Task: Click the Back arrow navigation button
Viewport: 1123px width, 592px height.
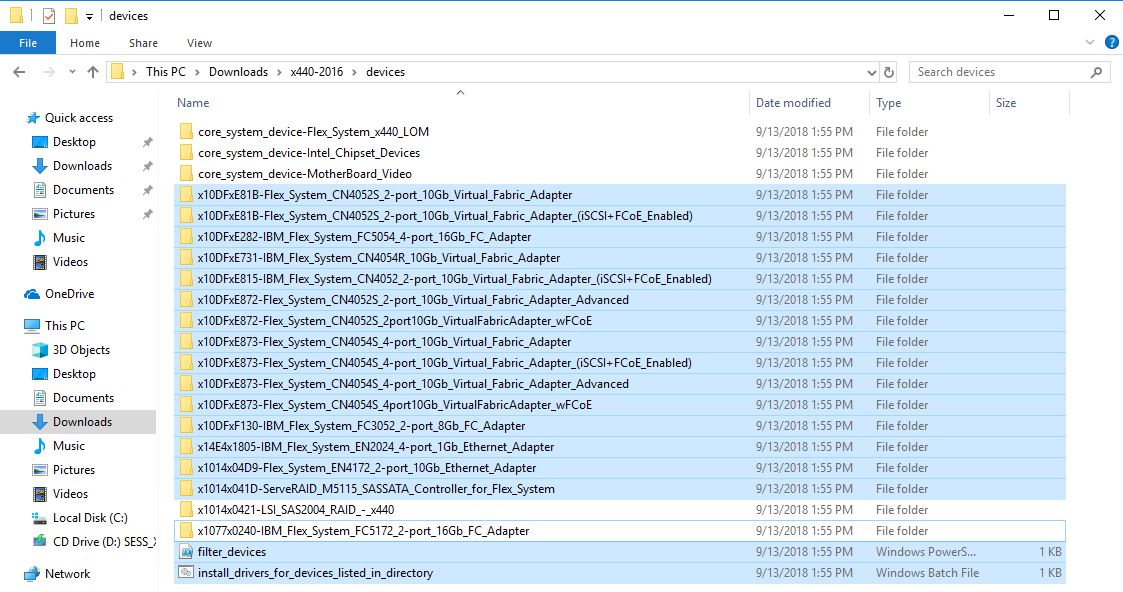Action: click(x=19, y=72)
